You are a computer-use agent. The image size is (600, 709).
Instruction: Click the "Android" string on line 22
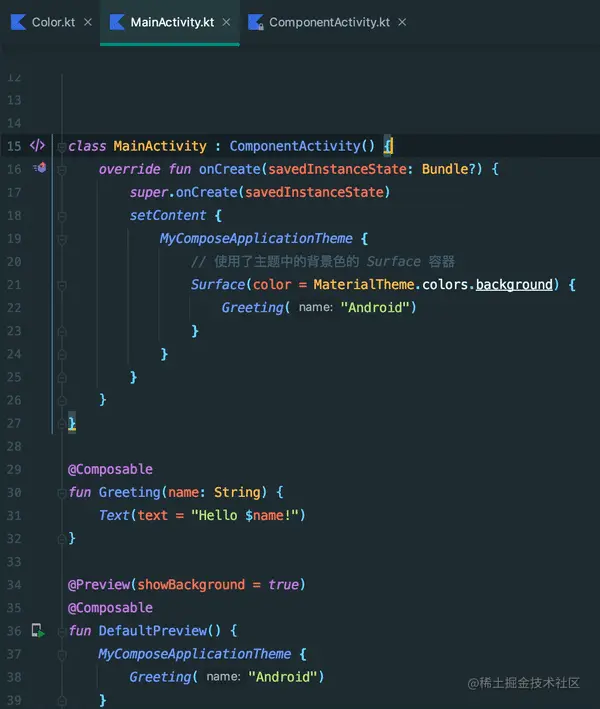click(375, 307)
